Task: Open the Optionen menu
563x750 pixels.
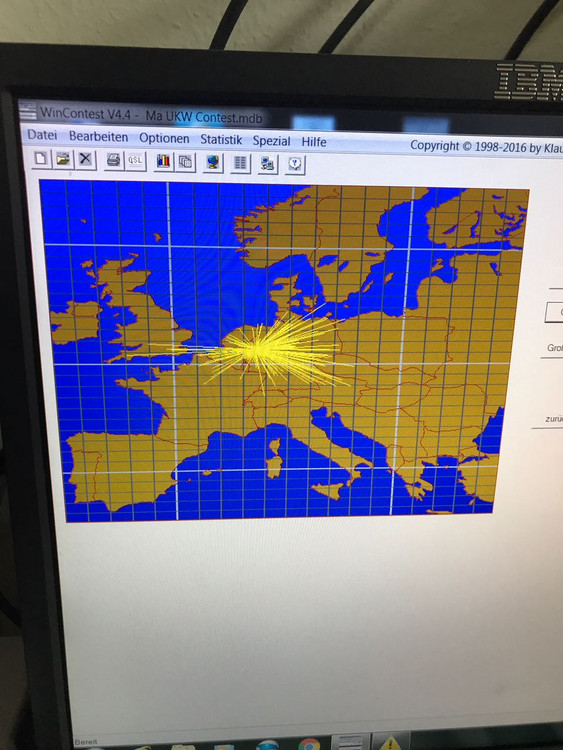Action: tap(164, 138)
